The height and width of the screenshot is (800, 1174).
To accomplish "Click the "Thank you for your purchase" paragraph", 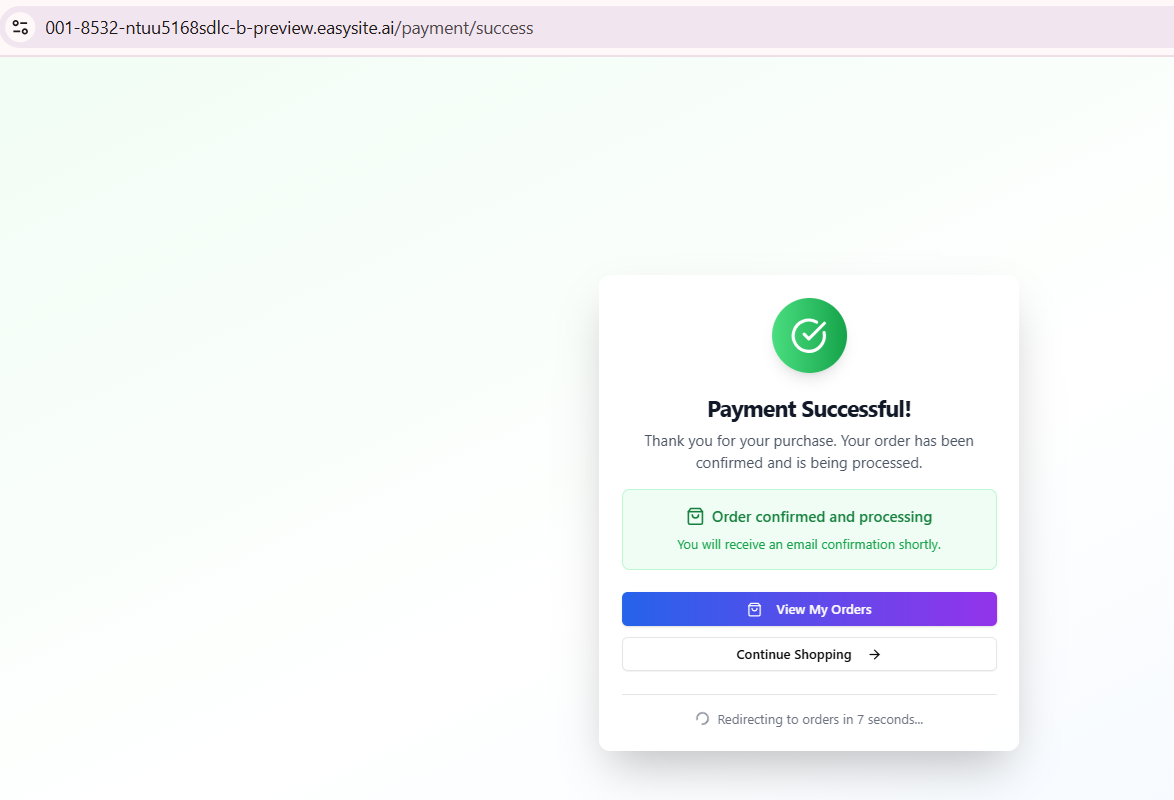I will point(809,441).
